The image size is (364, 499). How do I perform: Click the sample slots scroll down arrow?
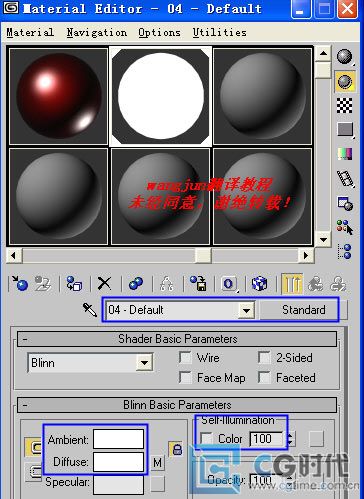pyautogui.click(x=323, y=239)
